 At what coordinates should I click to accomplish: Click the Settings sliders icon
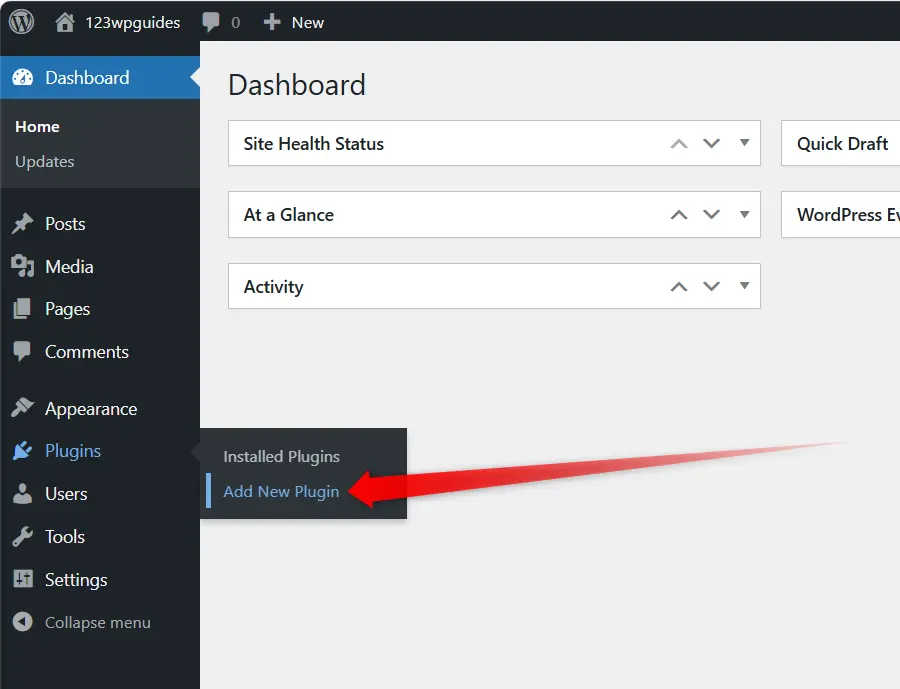22,580
